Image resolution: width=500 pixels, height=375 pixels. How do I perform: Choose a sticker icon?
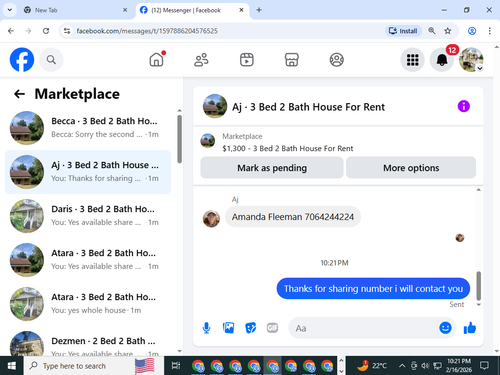[251, 328]
